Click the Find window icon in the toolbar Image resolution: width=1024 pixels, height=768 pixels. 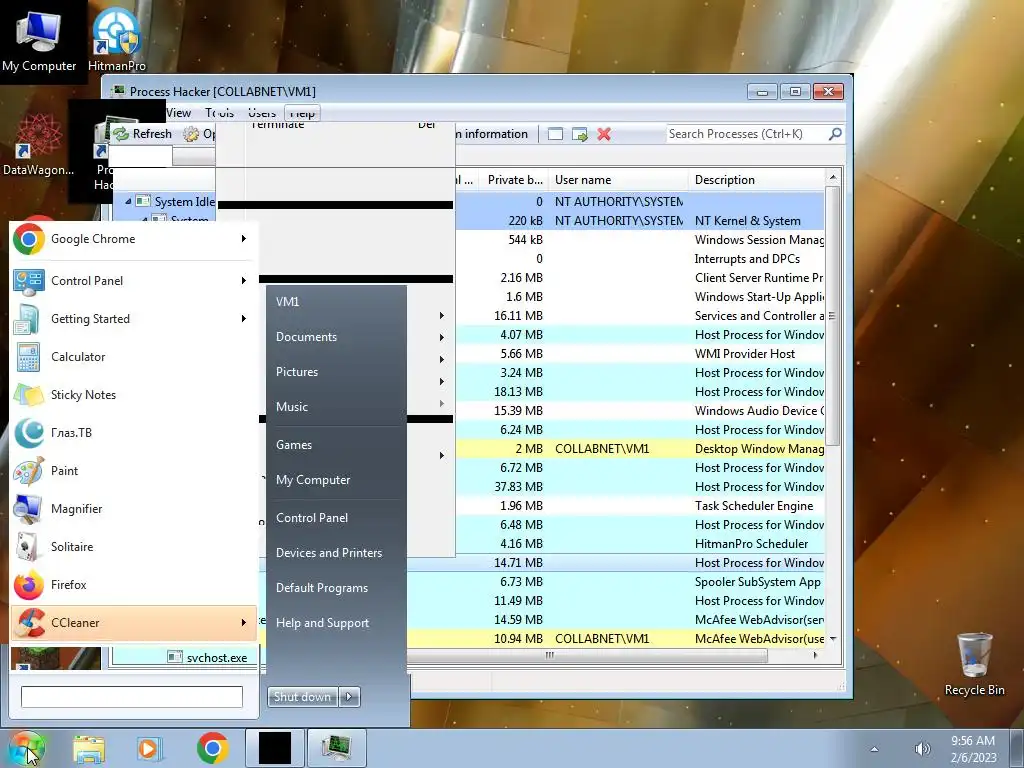[555, 134]
